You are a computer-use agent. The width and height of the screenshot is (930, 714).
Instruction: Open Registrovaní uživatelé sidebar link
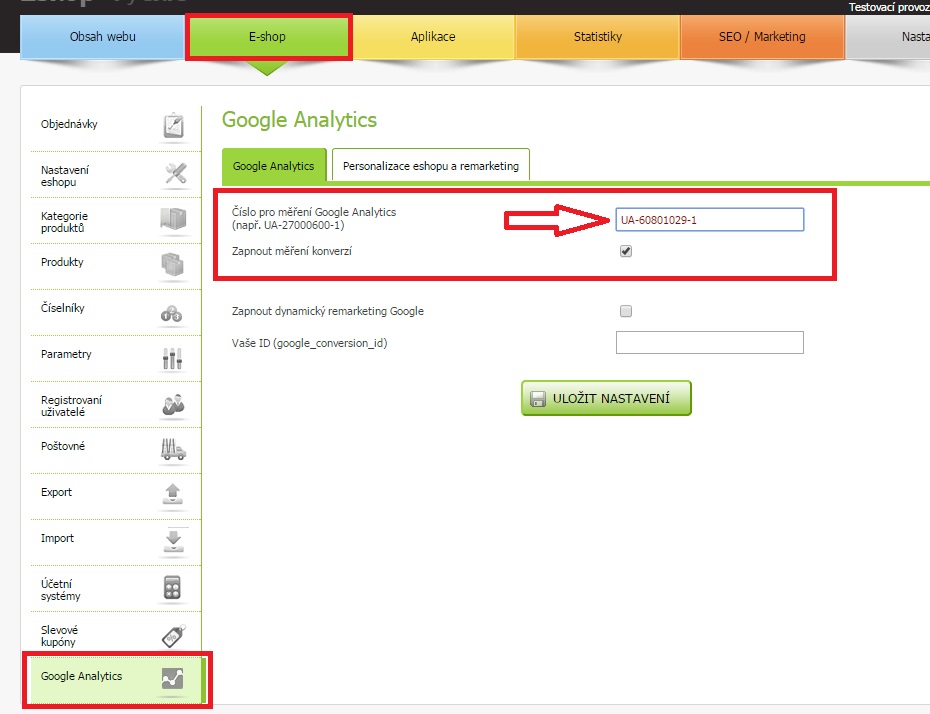(71, 406)
